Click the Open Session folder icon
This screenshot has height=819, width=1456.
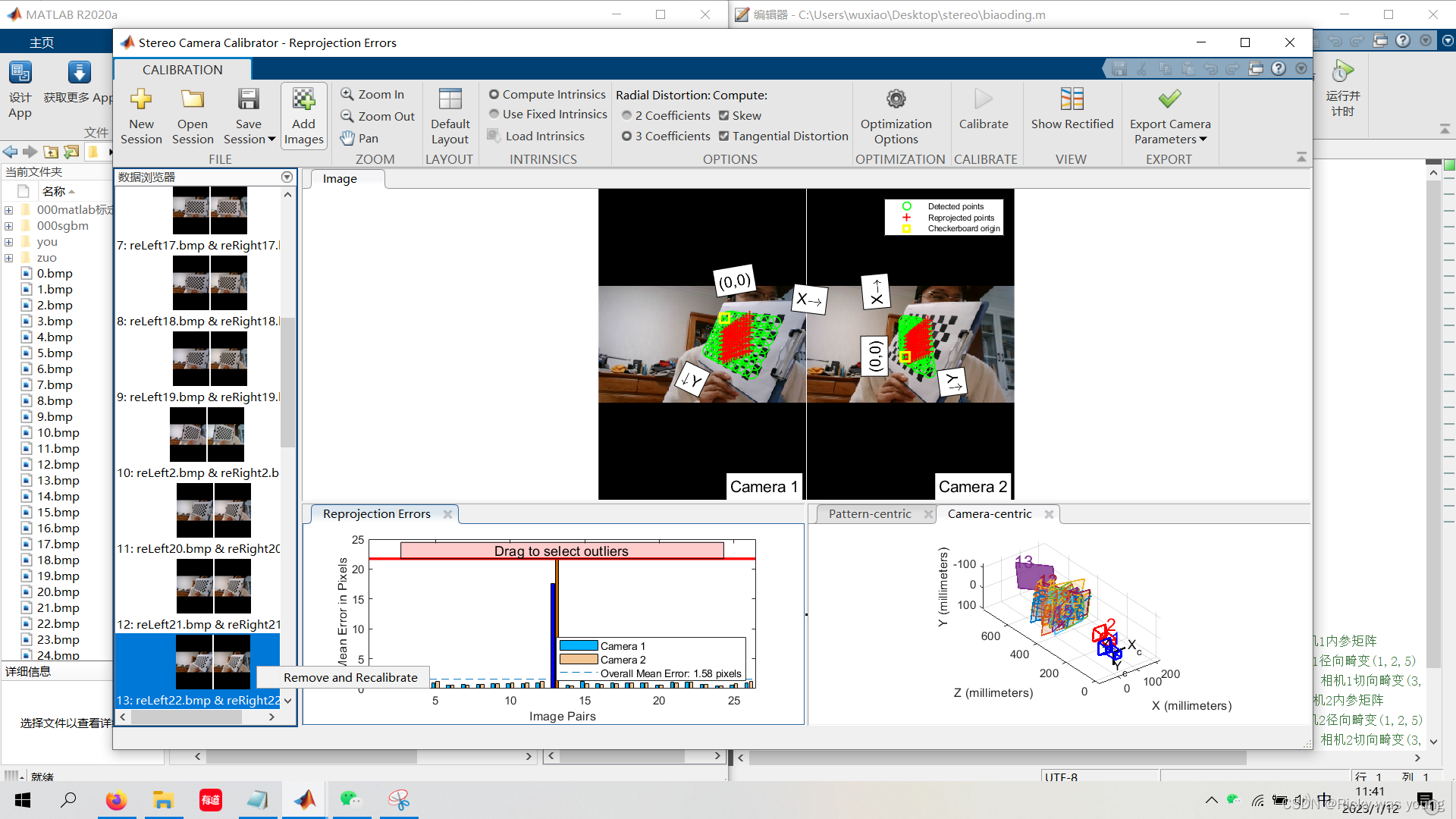click(193, 100)
